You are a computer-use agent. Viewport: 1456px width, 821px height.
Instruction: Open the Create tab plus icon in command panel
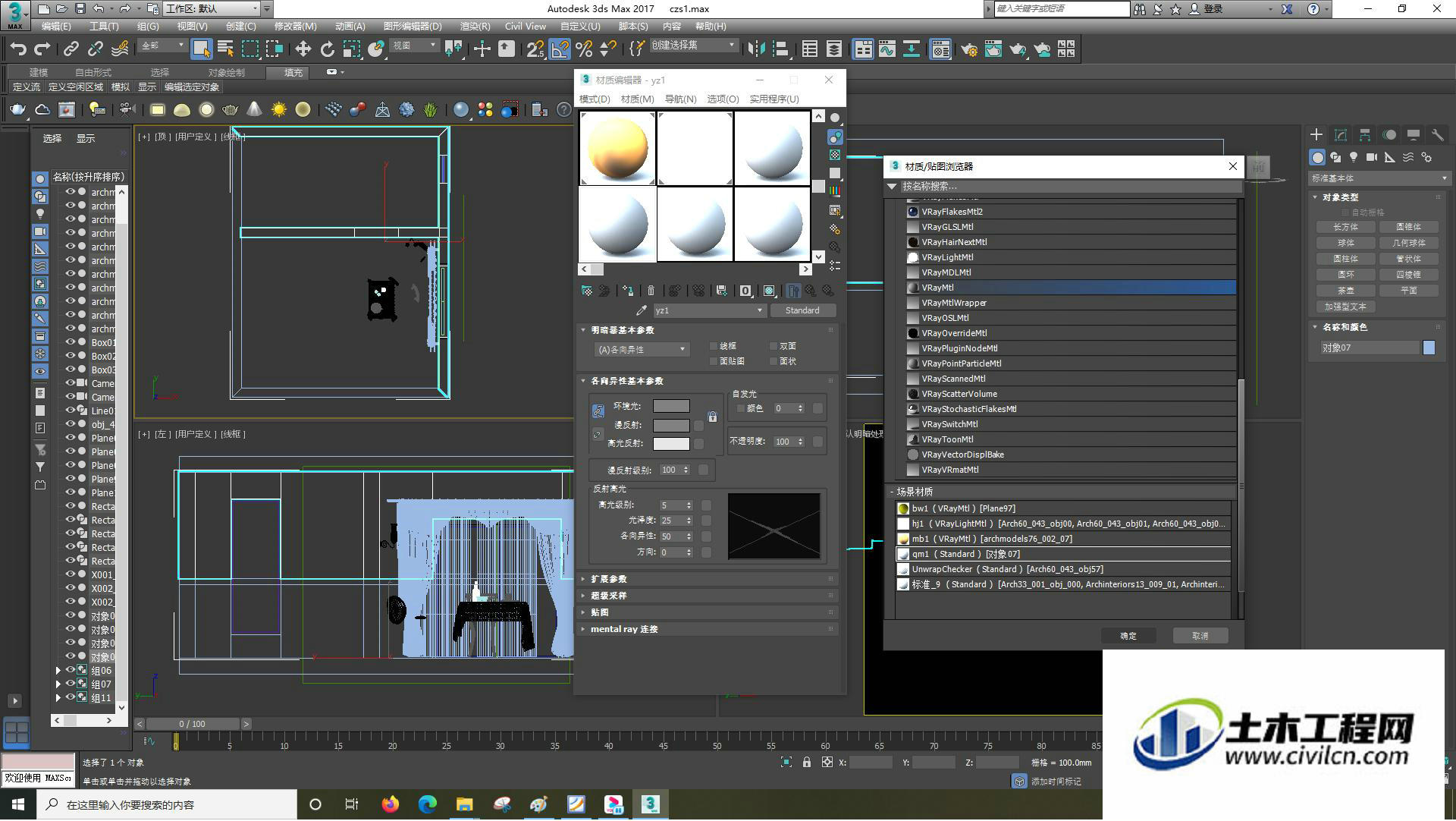(1316, 135)
